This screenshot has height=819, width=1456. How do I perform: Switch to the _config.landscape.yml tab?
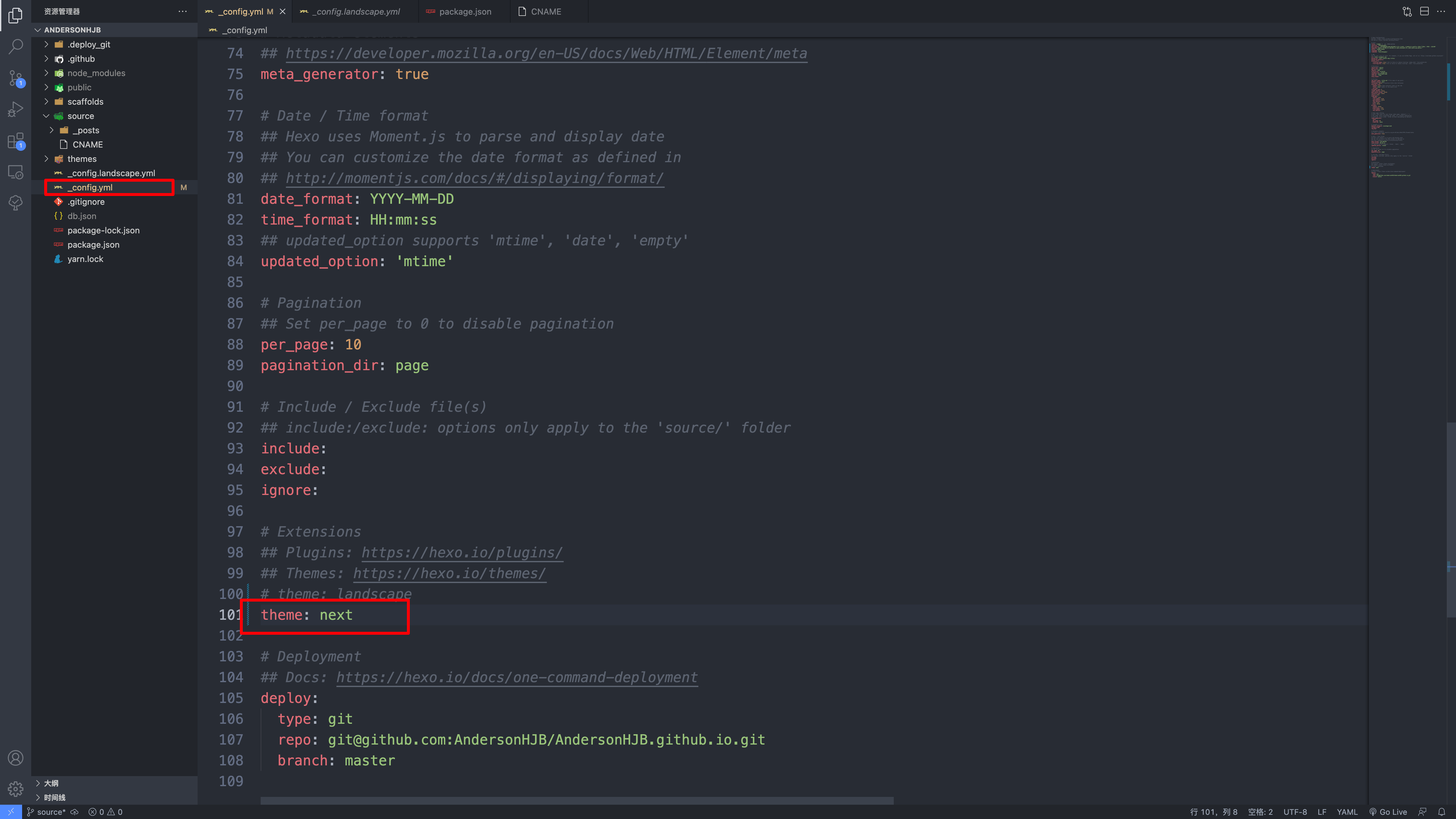356,11
